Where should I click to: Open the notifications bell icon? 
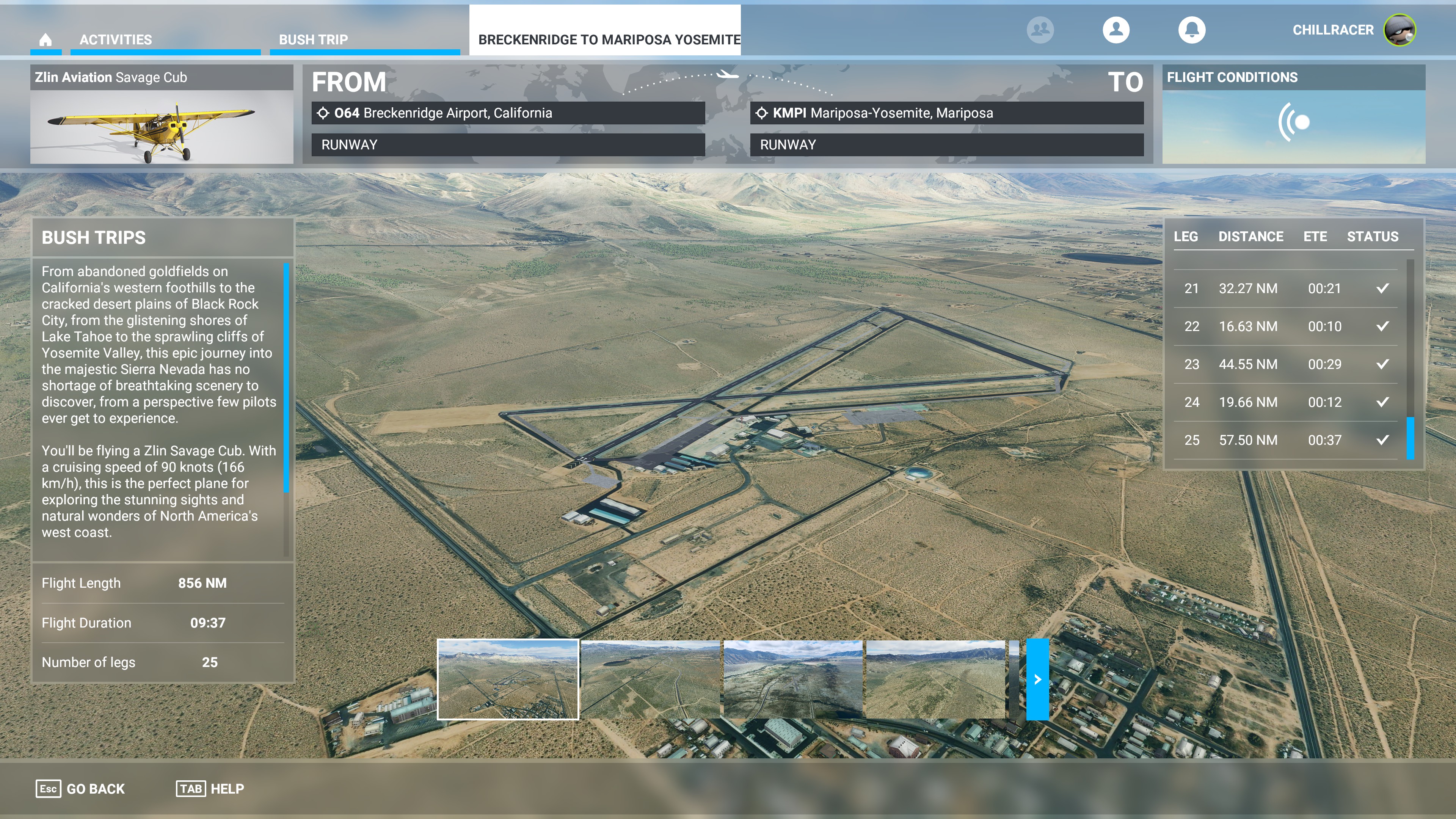tap(1191, 30)
